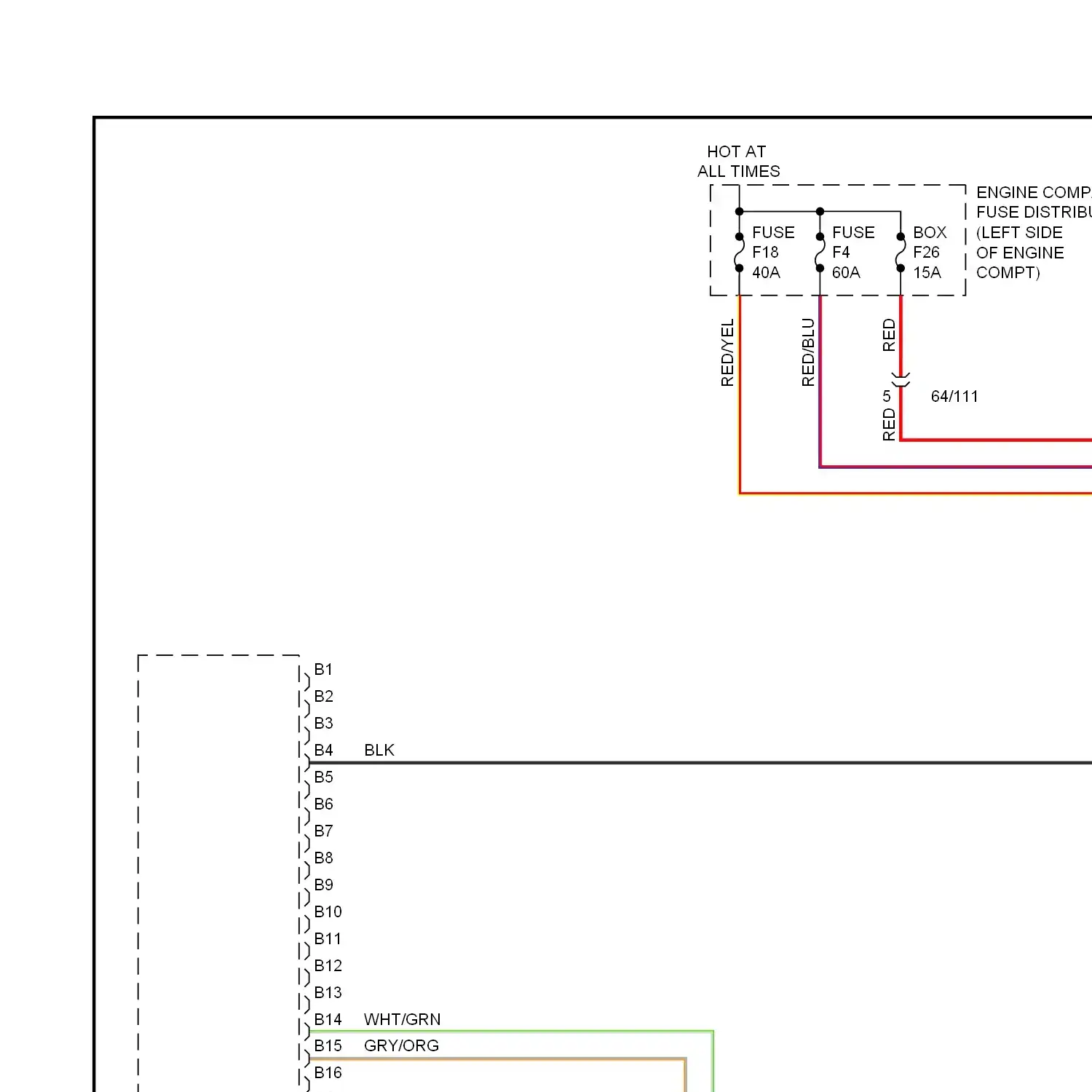Select pin B12 label
This screenshot has width=1092, height=1092.
tap(328, 965)
